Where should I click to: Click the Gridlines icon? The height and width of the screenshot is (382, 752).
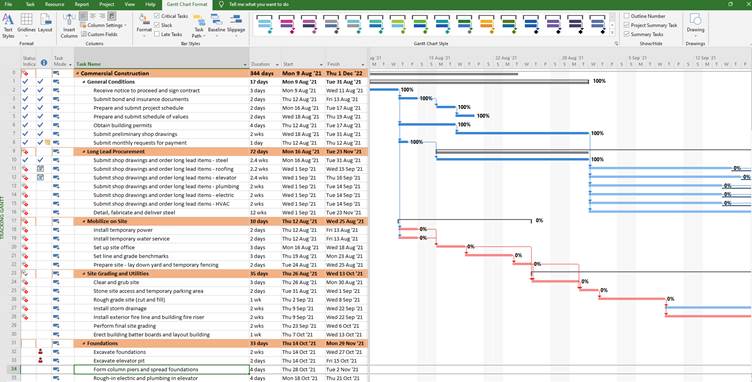pos(26,25)
